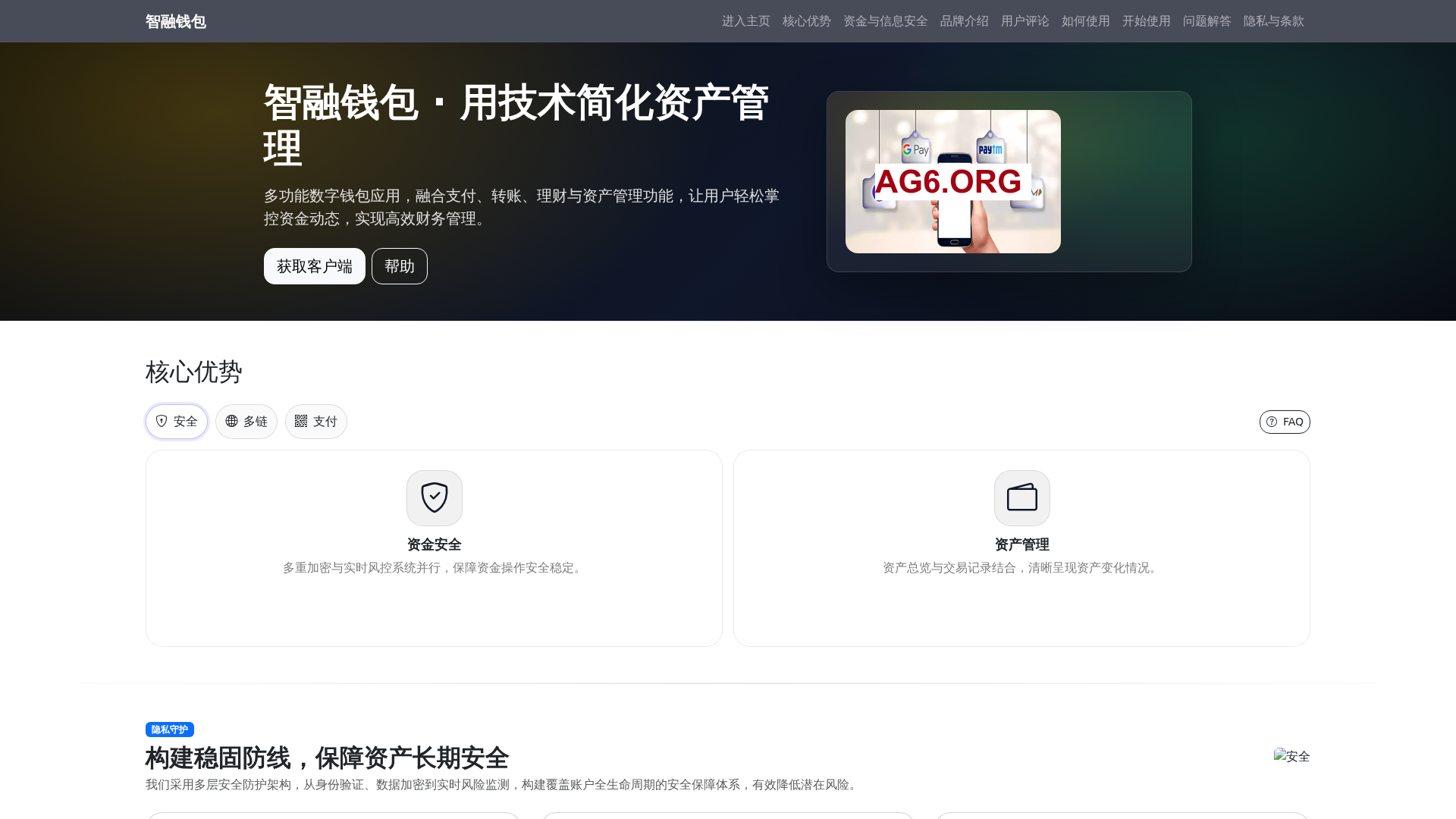Screen dimensions: 1456x819
Task: Open 隐私与条款 nav link
Action: (1273, 21)
